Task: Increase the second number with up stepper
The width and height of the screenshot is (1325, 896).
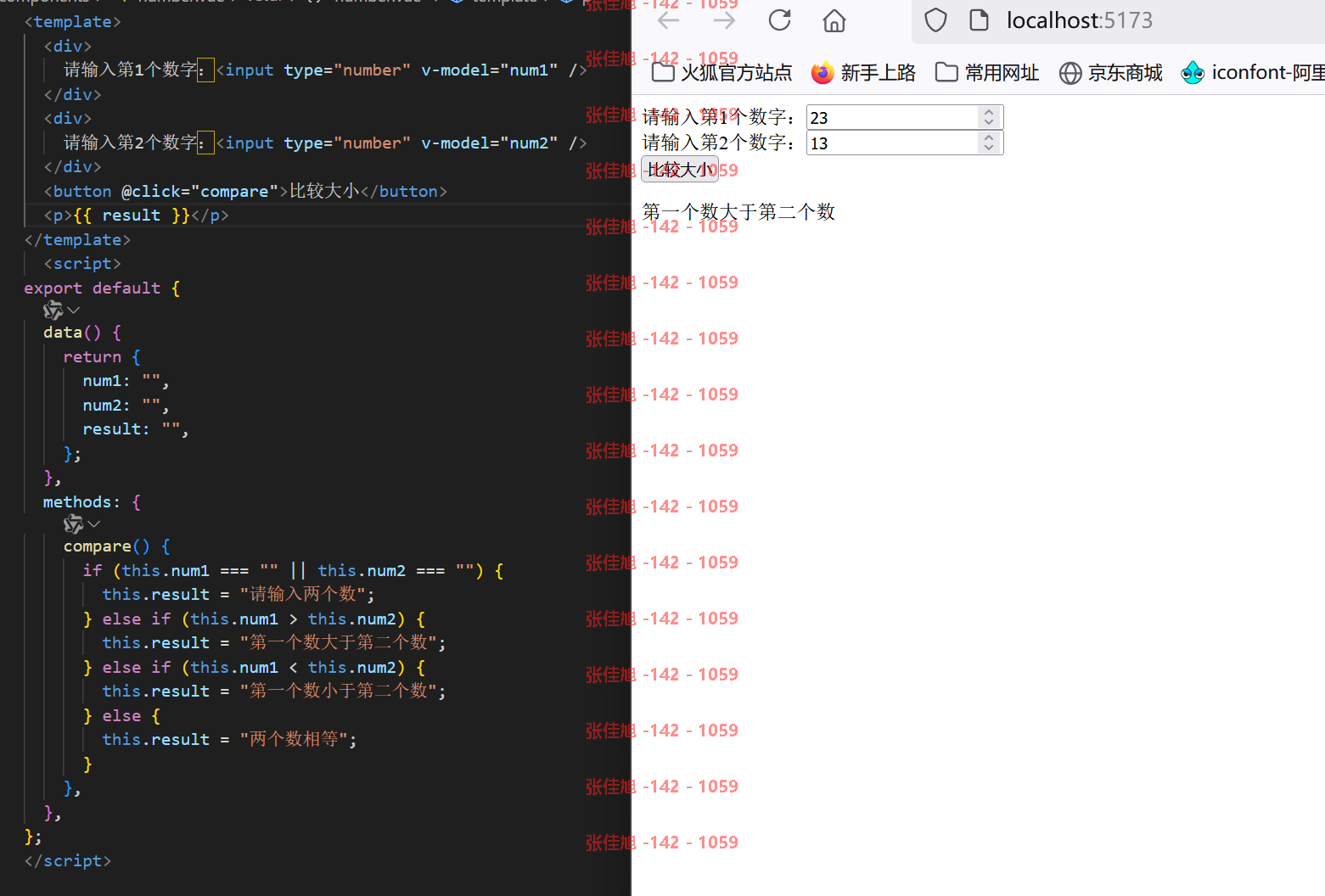Action: 989,137
